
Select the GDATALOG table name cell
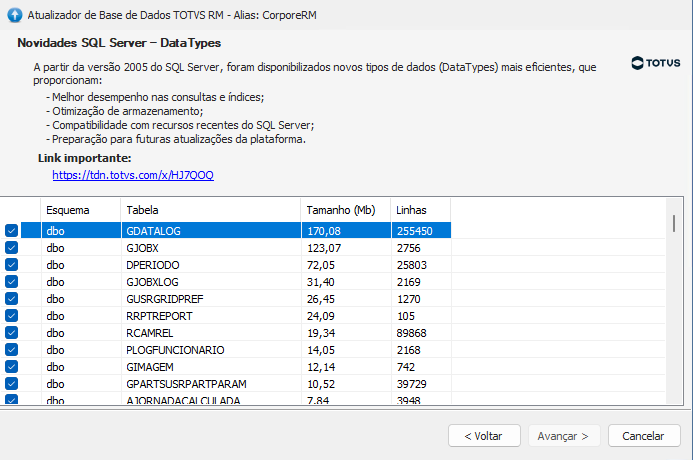click(x=211, y=231)
